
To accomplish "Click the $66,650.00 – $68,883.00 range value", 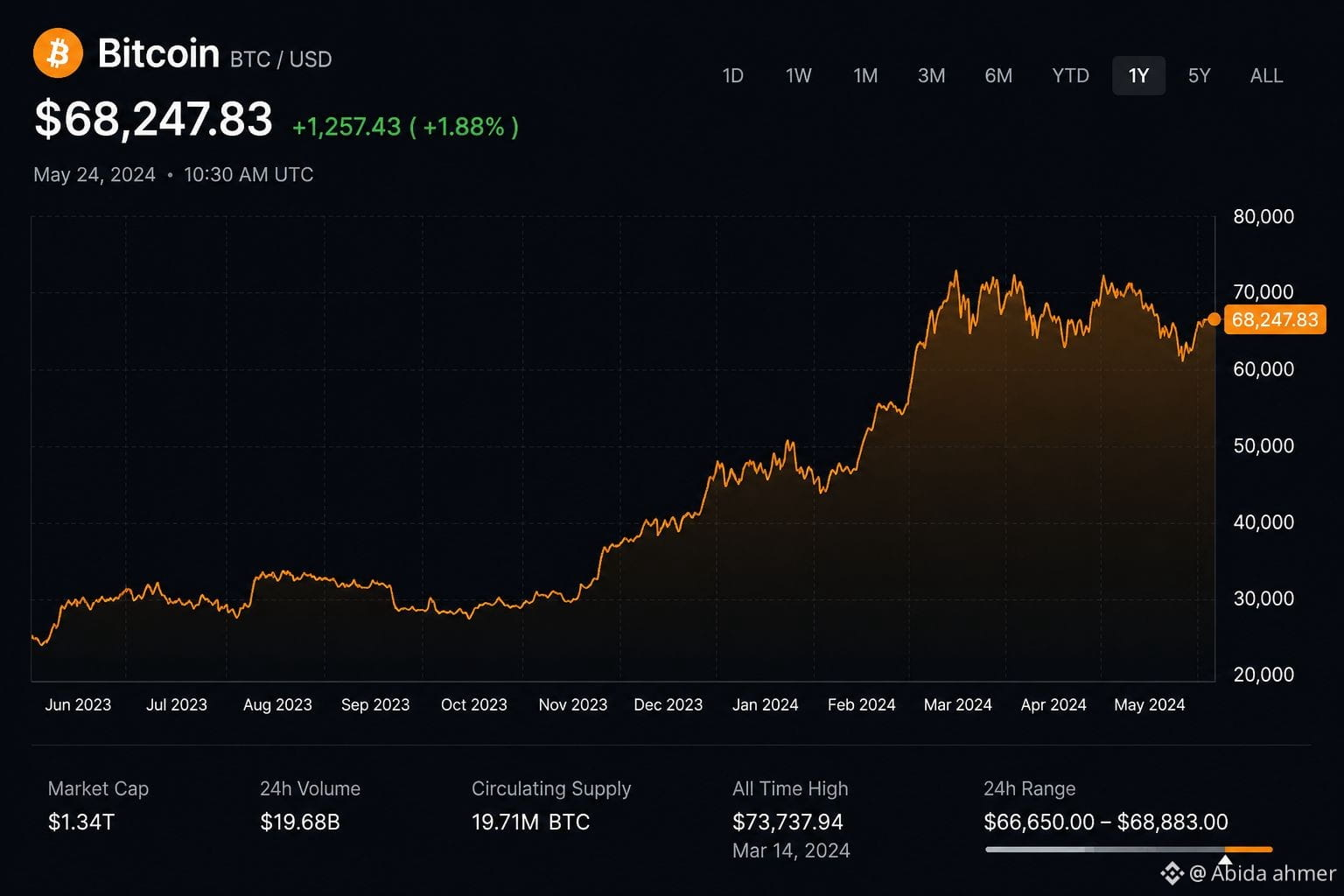I will point(1106,822).
